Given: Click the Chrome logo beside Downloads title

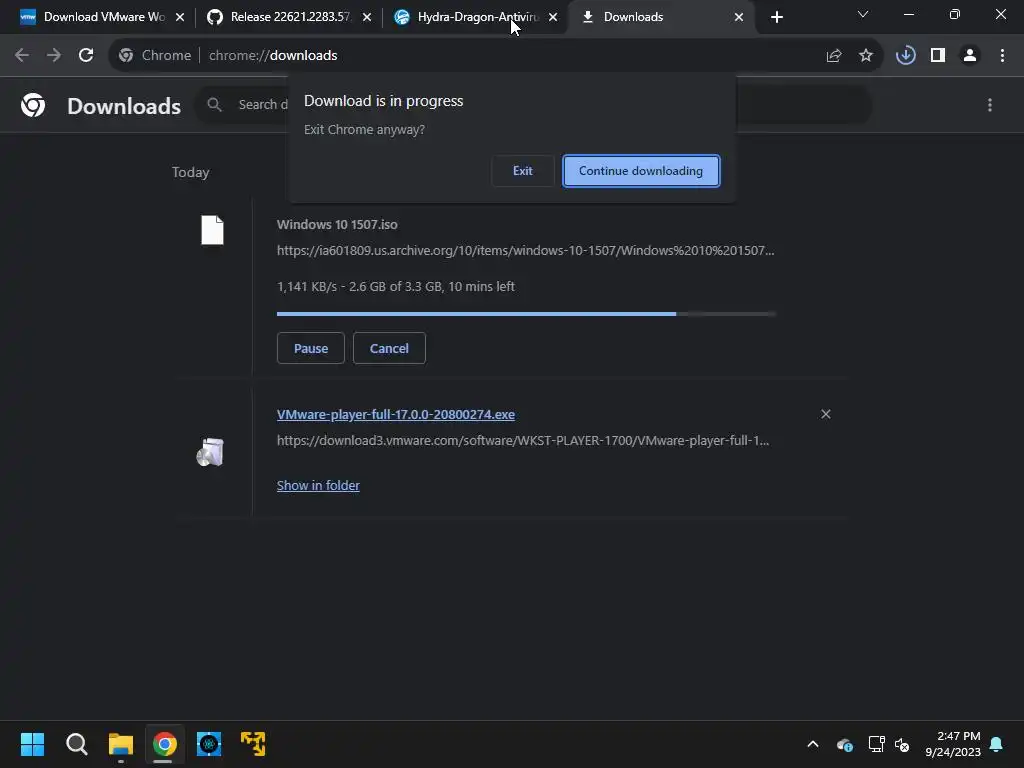Looking at the screenshot, I should coord(33,105).
